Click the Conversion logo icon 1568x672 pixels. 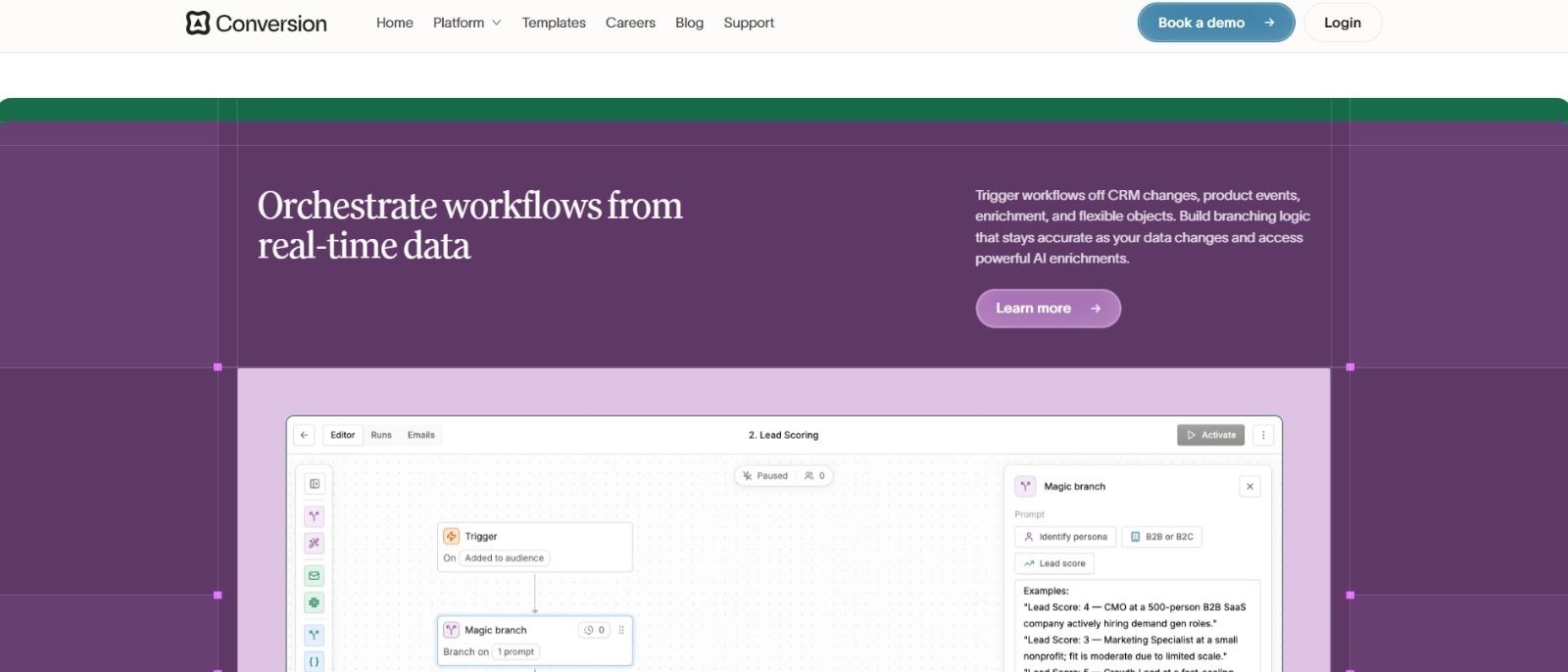click(x=198, y=23)
